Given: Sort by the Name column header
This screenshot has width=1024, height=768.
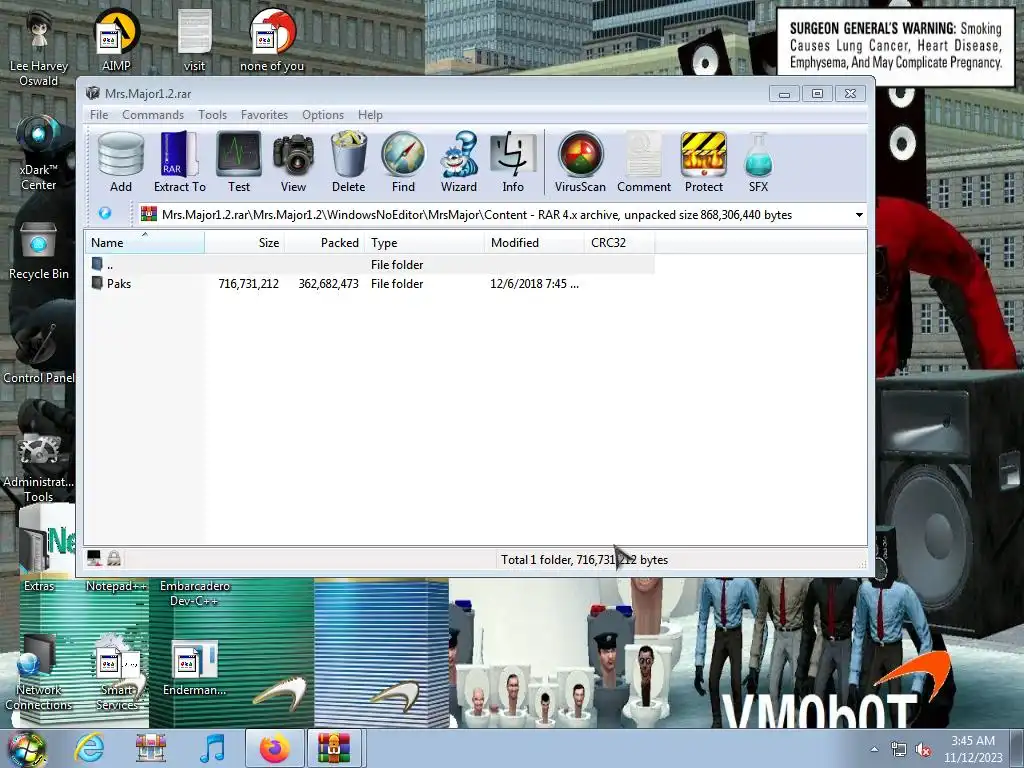Looking at the screenshot, I should 144,243.
